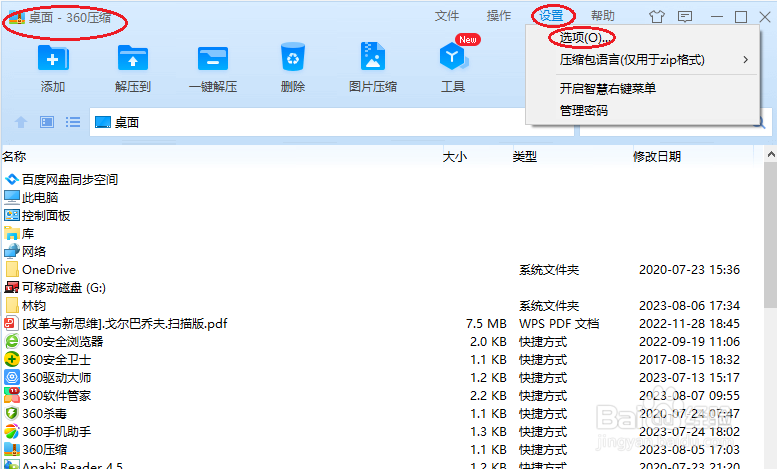777x469 pixels.
Task: Select the 控制面板 control panel icon
Action: tap(12, 215)
